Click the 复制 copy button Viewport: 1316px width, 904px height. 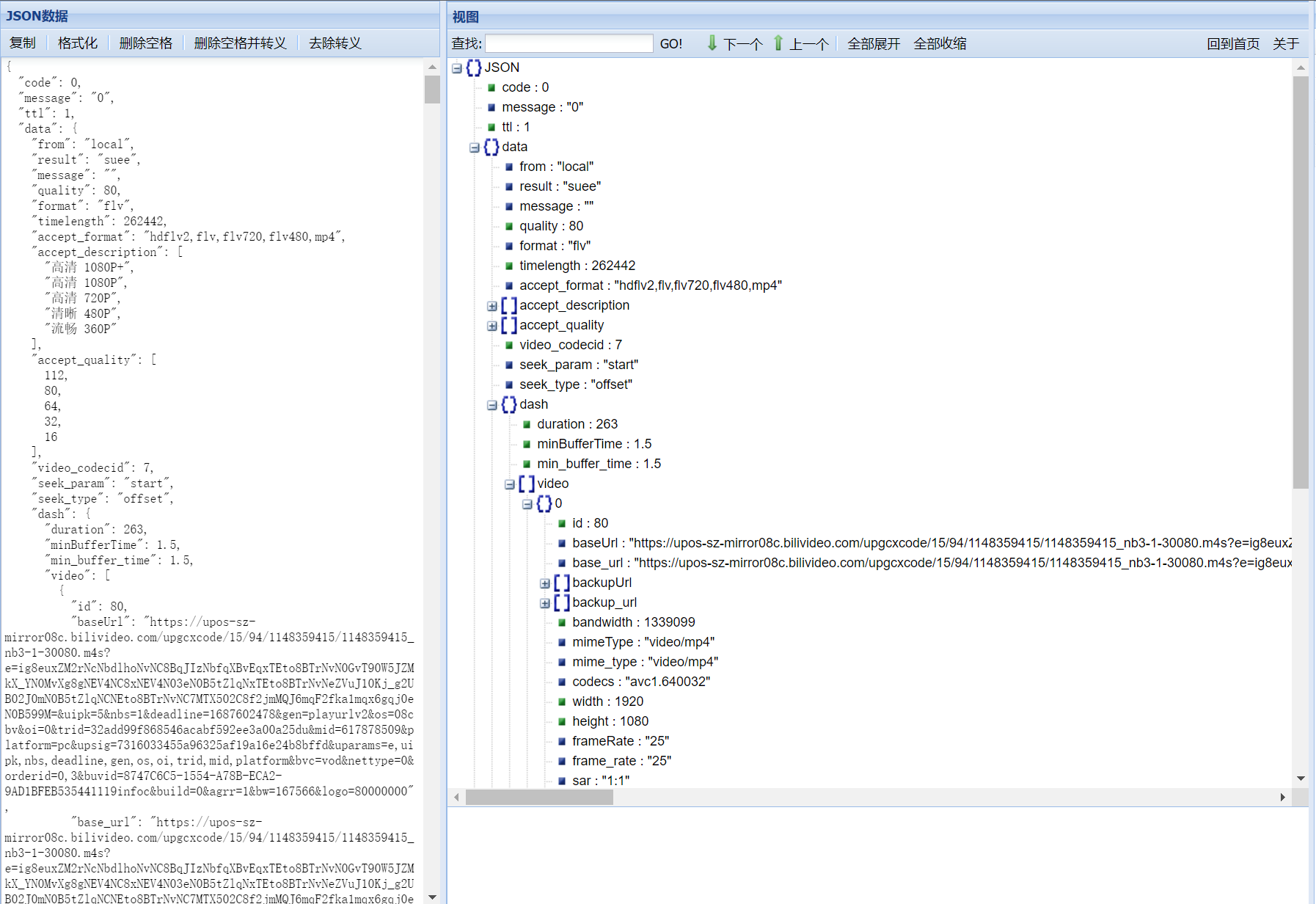(x=23, y=43)
